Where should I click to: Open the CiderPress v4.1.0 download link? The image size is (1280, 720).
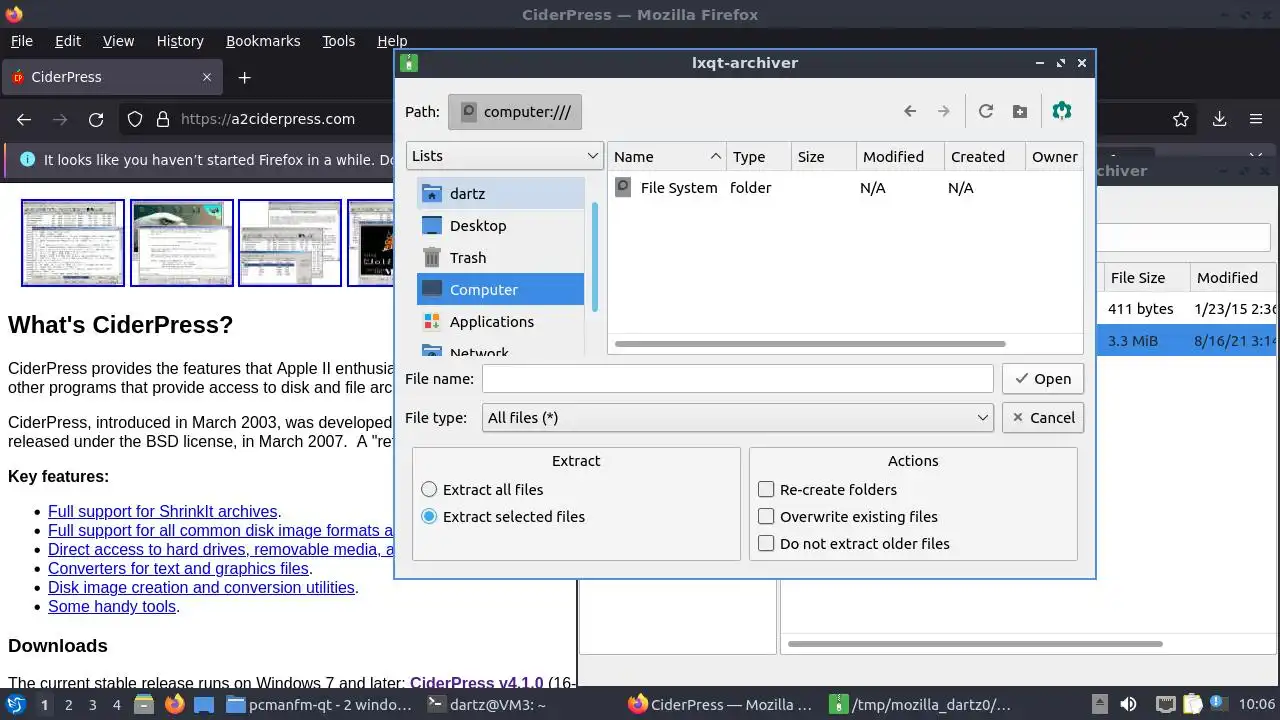(x=476, y=684)
